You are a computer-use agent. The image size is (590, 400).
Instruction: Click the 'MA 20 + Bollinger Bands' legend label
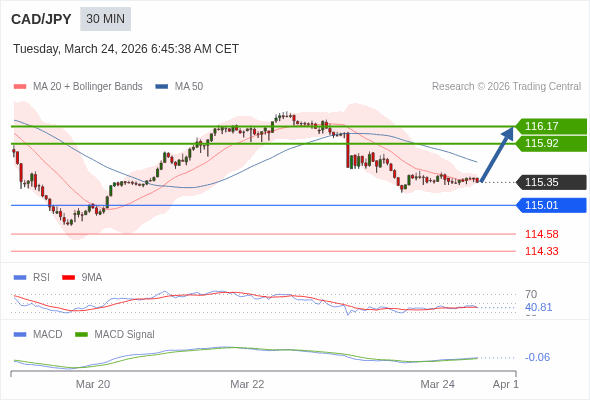pyautogui.click(x=88, y=87)
